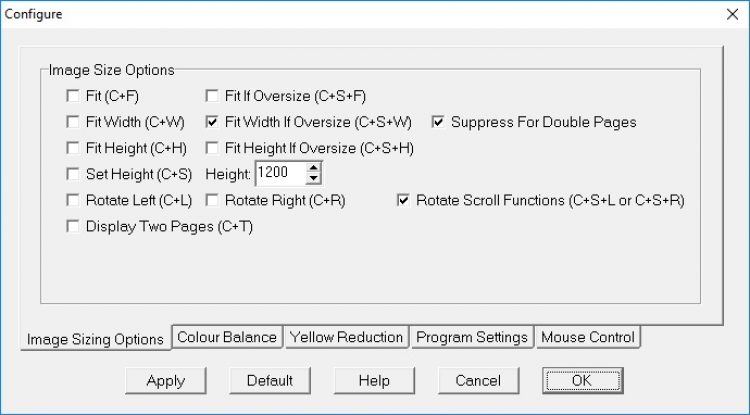Screen dimensions: 750x415
Task: Open the Yellow Reduction tab
Action: tap(346, 338)
